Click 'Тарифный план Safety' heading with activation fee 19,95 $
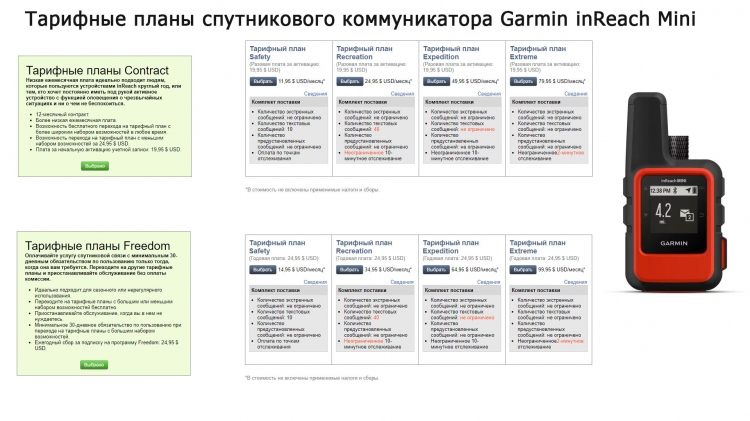Viewport: 750px width, 421px height. point(277,53)
